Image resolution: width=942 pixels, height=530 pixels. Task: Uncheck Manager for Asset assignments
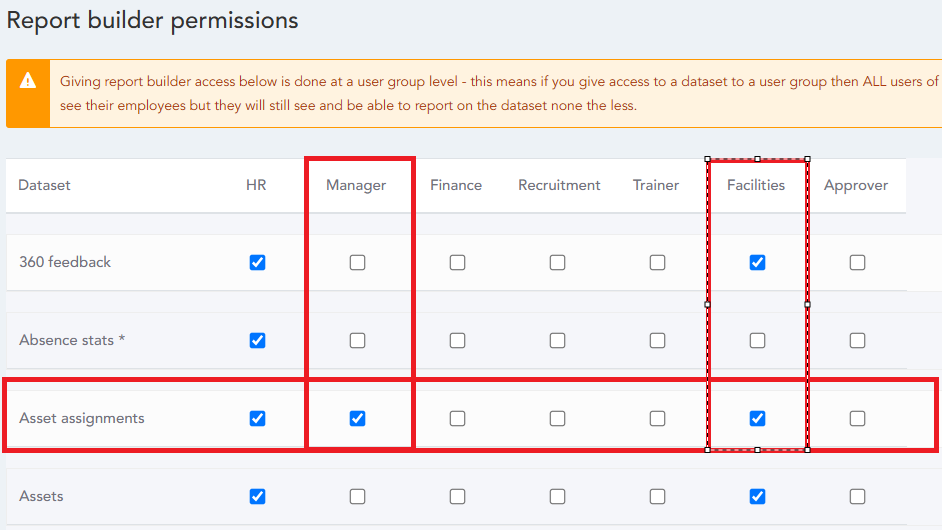point(357,419)
